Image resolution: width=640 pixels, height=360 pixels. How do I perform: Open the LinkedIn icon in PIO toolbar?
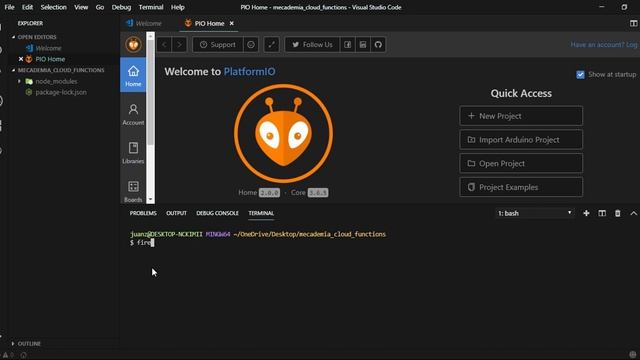pos(363,44)
